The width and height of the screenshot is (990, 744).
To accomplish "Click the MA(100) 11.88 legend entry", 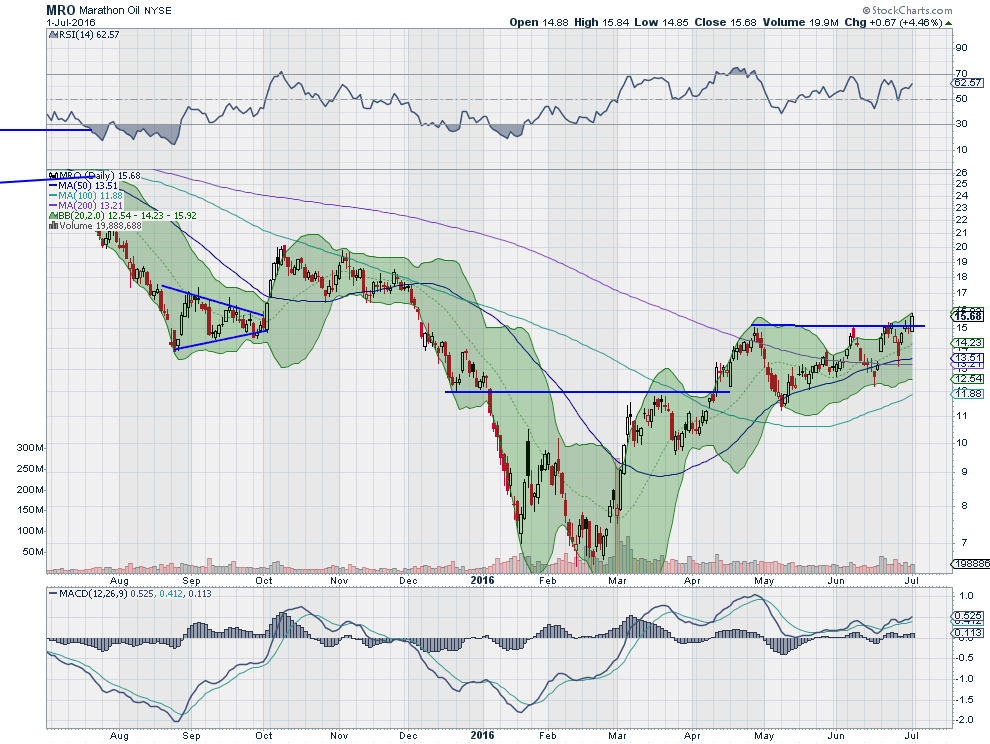I will point(90,196).
